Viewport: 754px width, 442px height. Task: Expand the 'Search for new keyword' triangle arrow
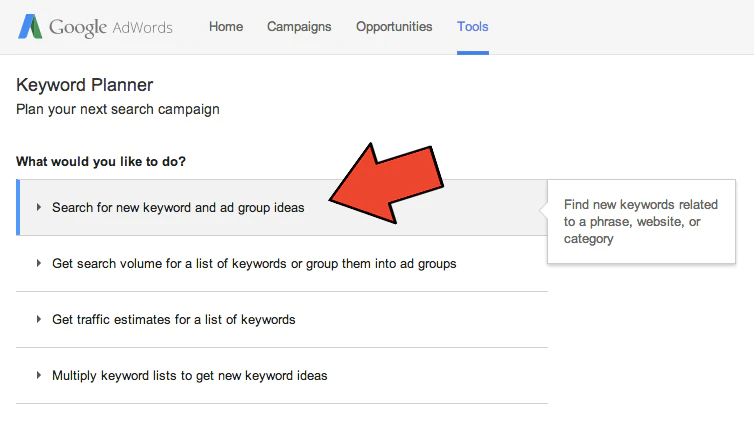39,208
